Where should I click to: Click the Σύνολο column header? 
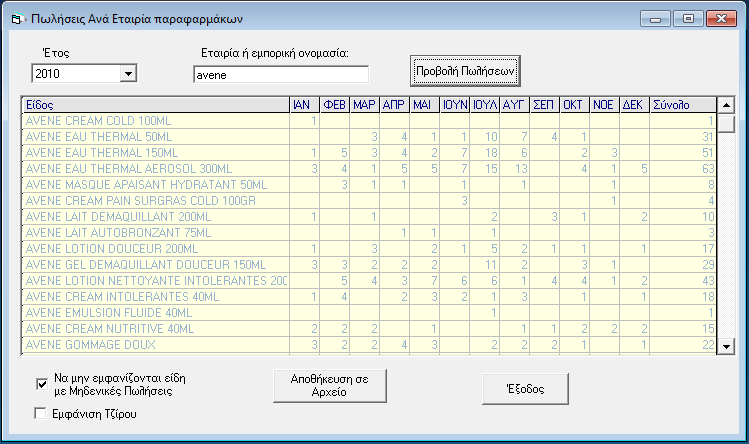[x=683, y=105]
